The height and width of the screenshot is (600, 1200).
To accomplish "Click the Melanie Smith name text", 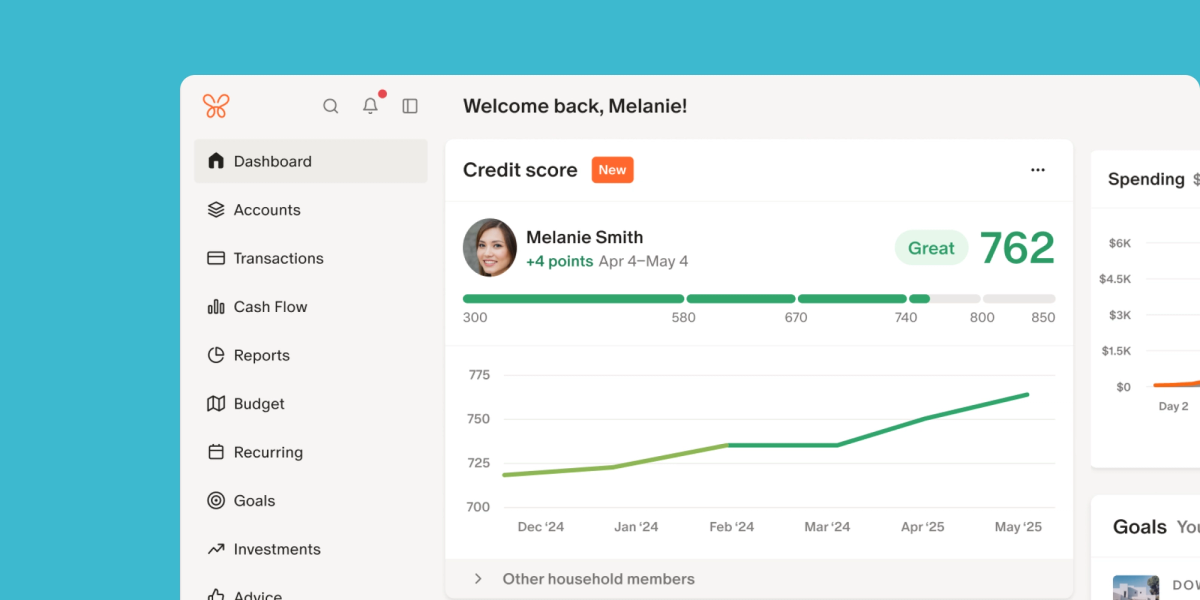I will pyautogui.click(x=585, y=237).
